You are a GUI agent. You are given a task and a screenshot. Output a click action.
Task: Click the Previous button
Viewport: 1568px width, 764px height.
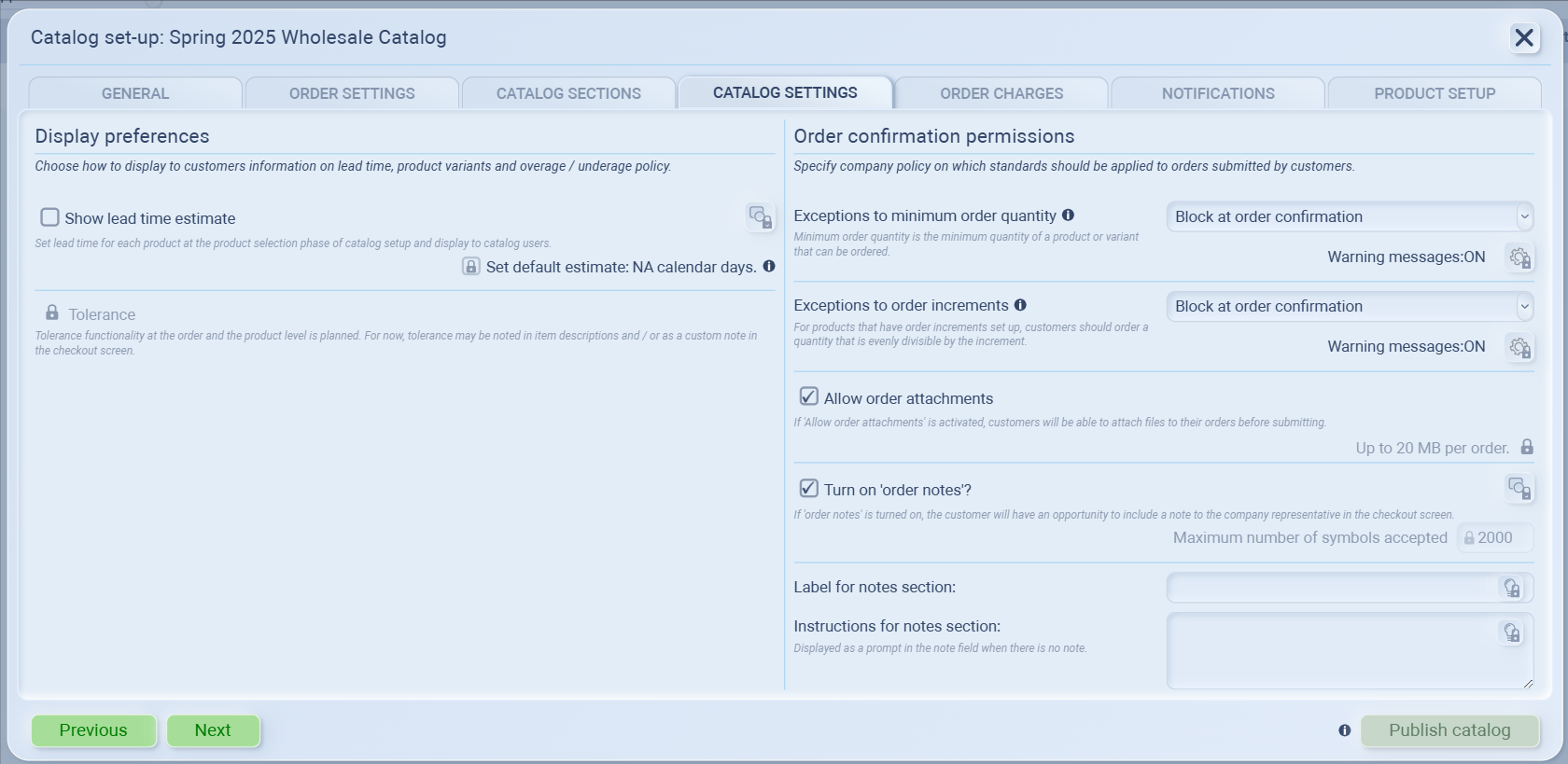(x=93, y=730)
